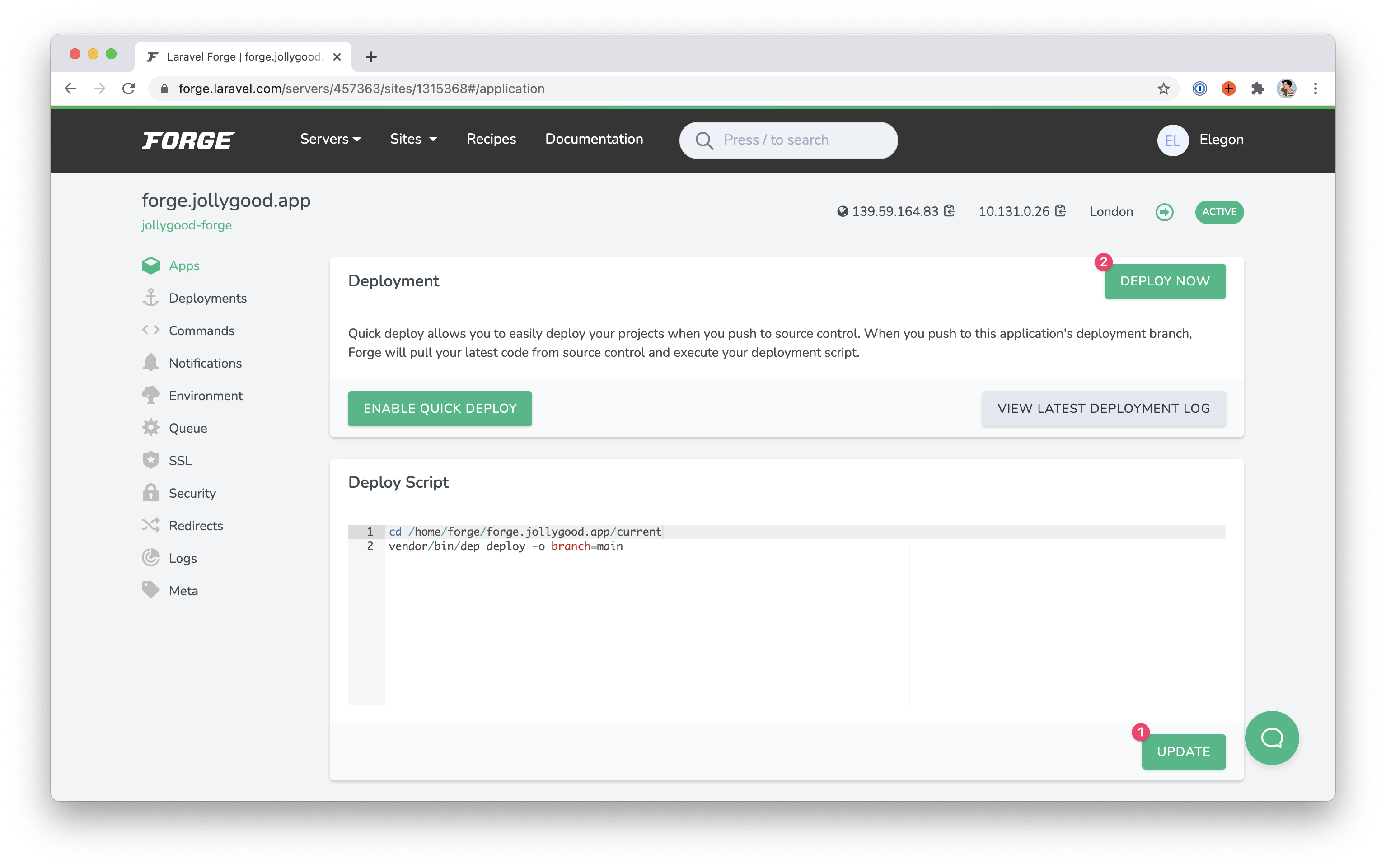
Task: Click the green arrow icon beside London
Action: pyautogui.click(x=1164, y=212)
